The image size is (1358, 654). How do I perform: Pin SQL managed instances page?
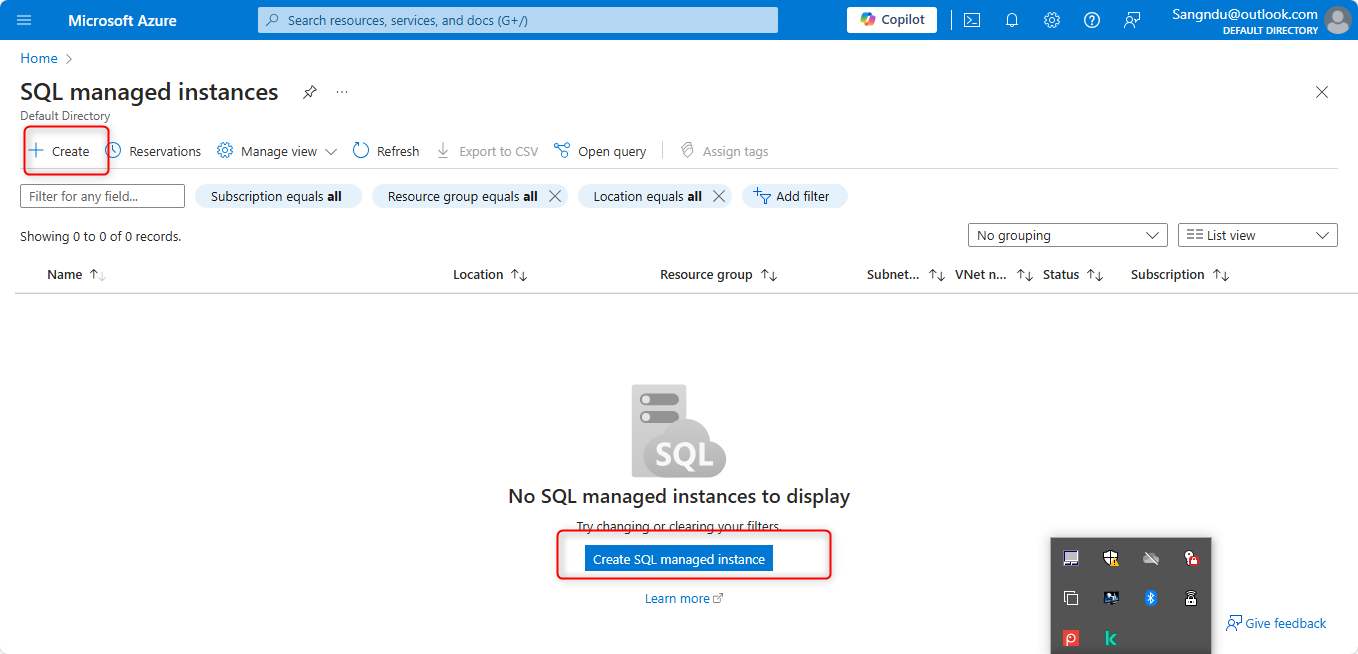click(310, 92)
